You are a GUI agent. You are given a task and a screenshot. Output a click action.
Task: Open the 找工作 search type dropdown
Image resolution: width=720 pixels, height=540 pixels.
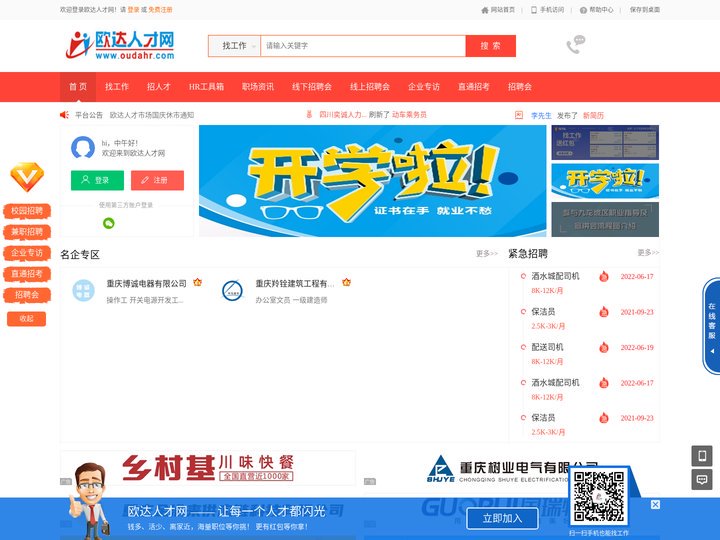pos(235,46)
